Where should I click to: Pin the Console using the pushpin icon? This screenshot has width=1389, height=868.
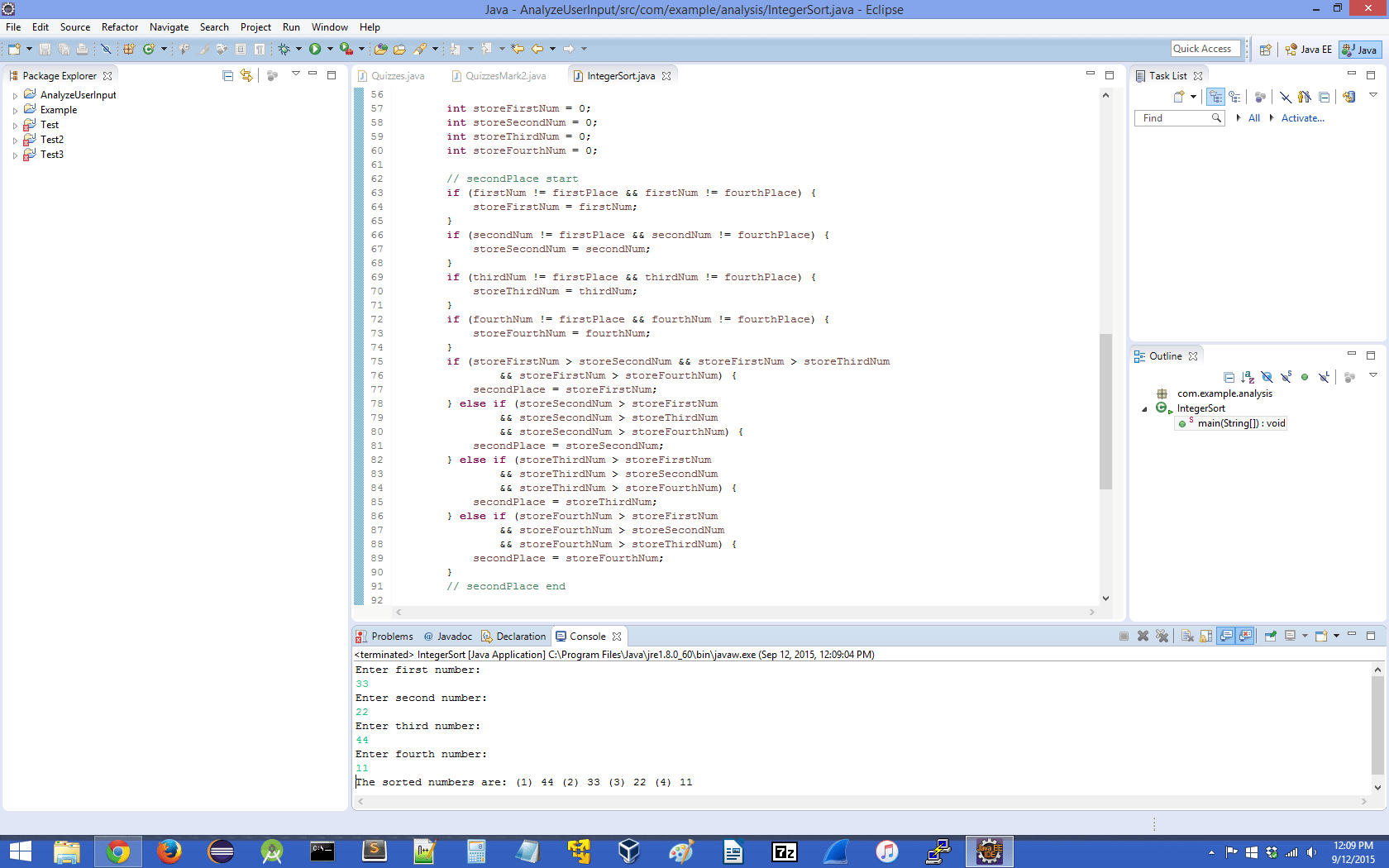(1270, 636)
